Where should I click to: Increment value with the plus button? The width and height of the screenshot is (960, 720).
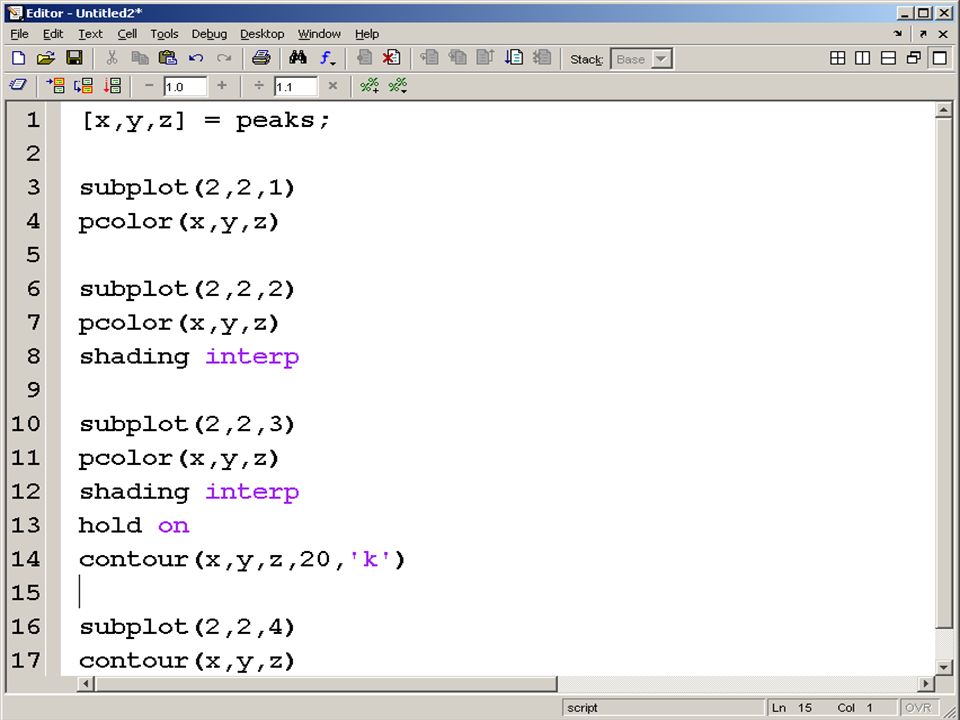222,86
